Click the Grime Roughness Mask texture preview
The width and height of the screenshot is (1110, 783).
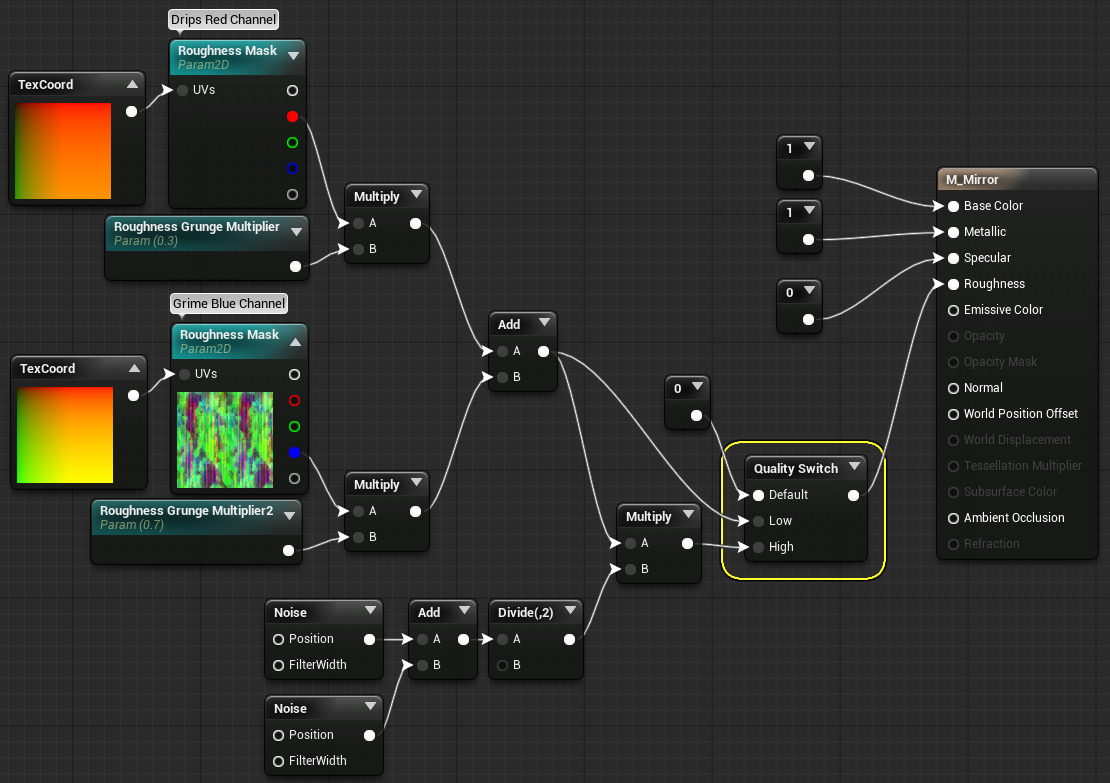coord(225,440)
